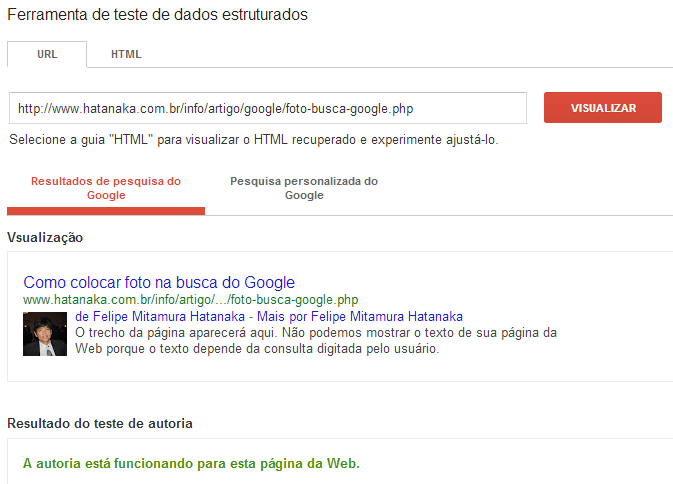Click the 'Vsualização' heading

point(45,238)
